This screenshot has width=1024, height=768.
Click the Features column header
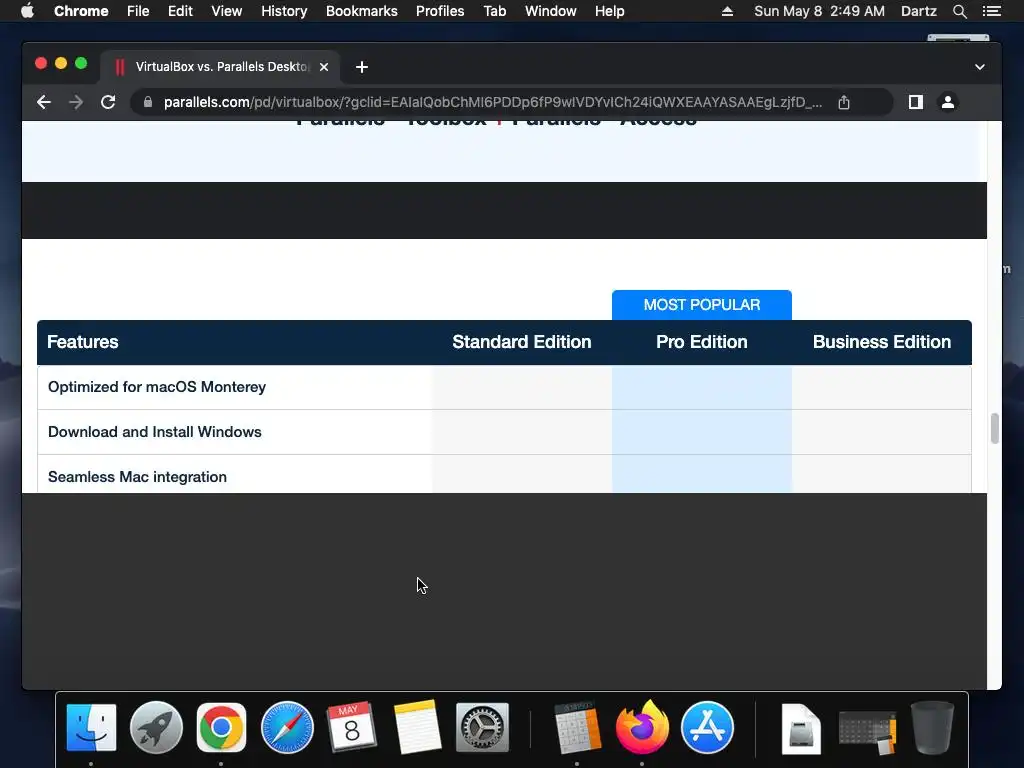(x=83, y=342)
